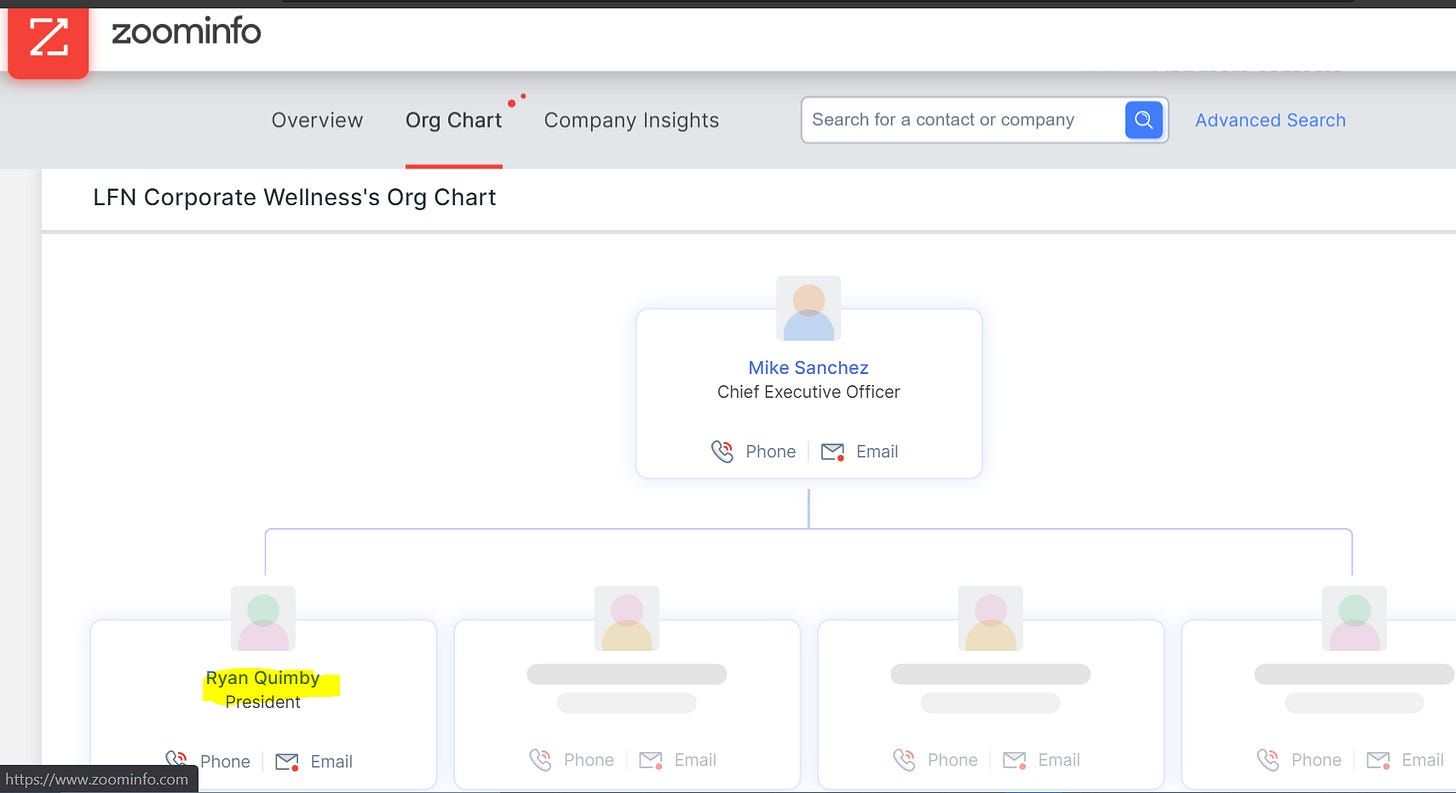1456x793 pixels.
Task: Click Mike Sanchez's phone icon
Action: pos(722,452)
